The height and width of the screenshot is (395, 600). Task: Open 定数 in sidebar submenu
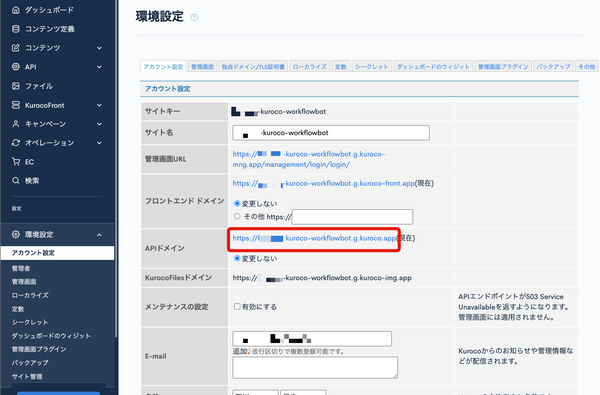(x=18, y=308)
